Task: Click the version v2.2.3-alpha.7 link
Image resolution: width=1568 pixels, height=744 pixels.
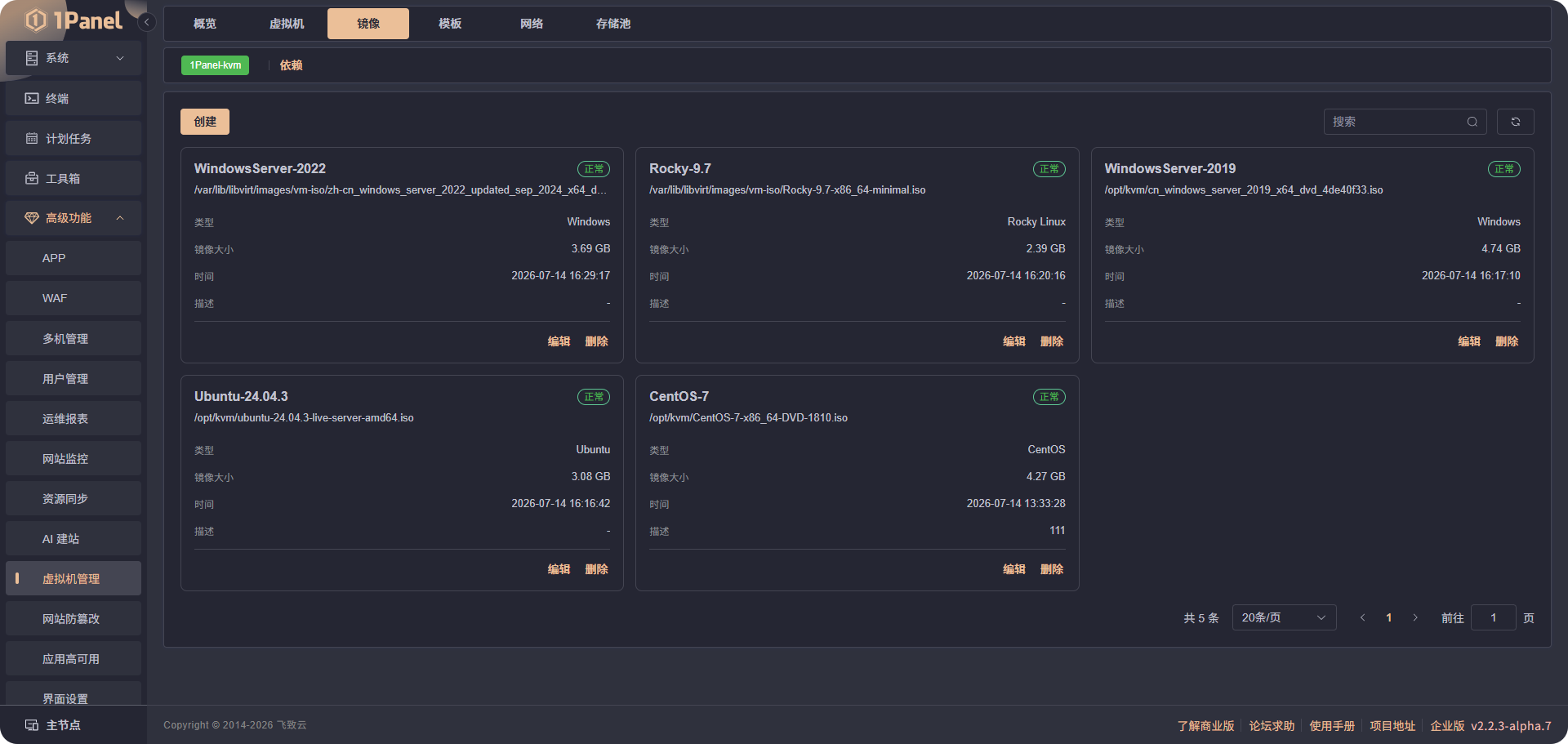Action: click(x=1511, y=726)
